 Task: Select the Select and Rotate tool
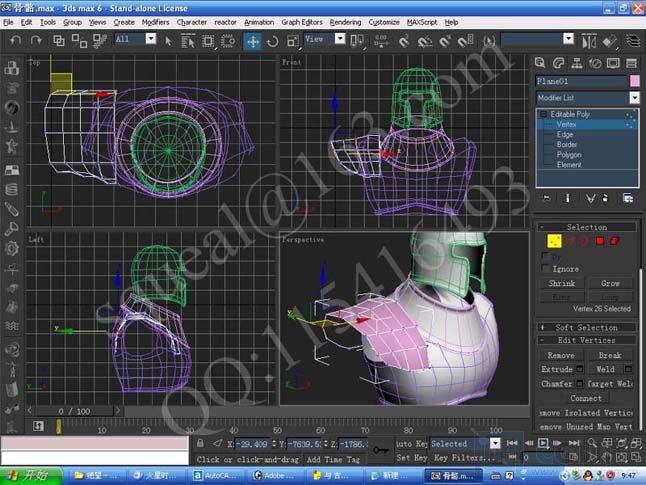pos(272,41)
